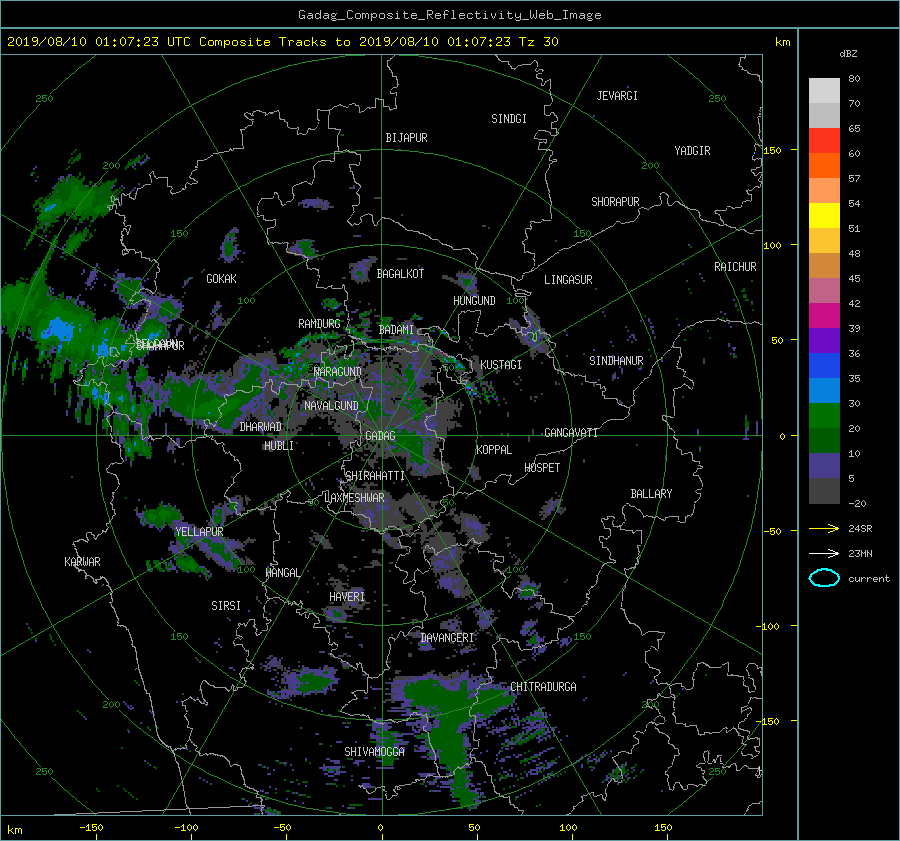Click the CHITRADURGA city label
The width and height of the screenshot is (900, 841).
pyautogui.click(x=544, y=687)
